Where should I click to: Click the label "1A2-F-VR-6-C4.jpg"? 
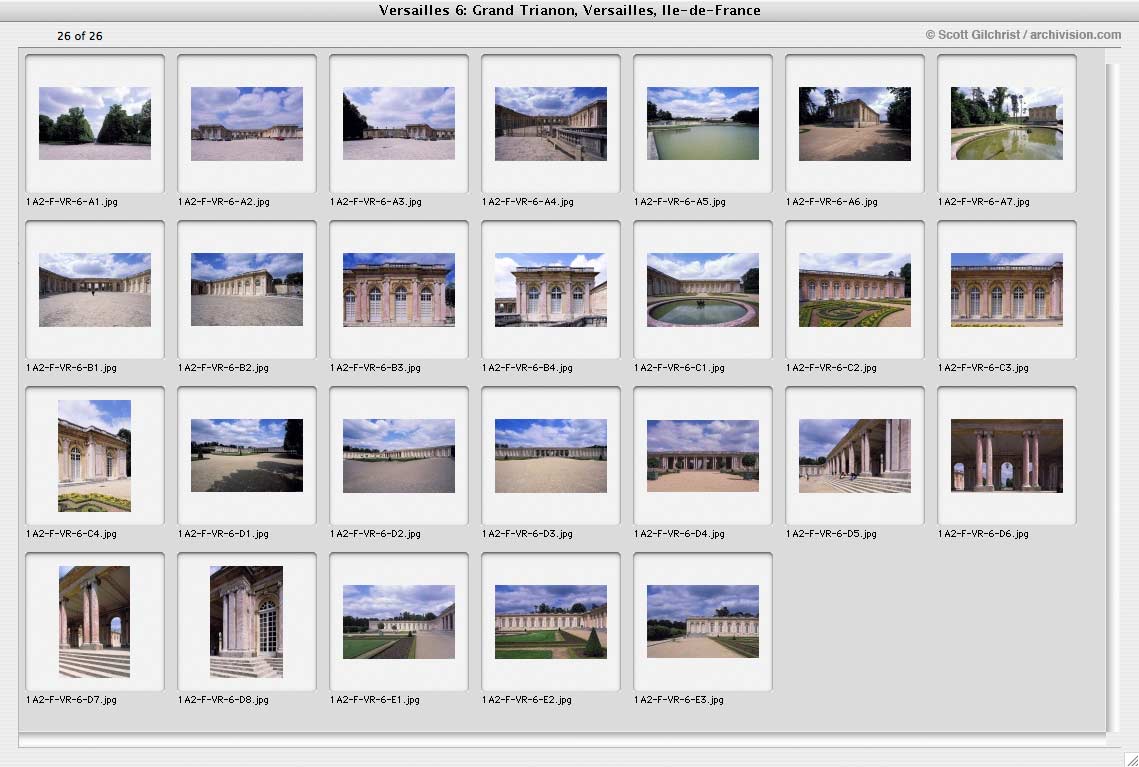pos(71,534)
